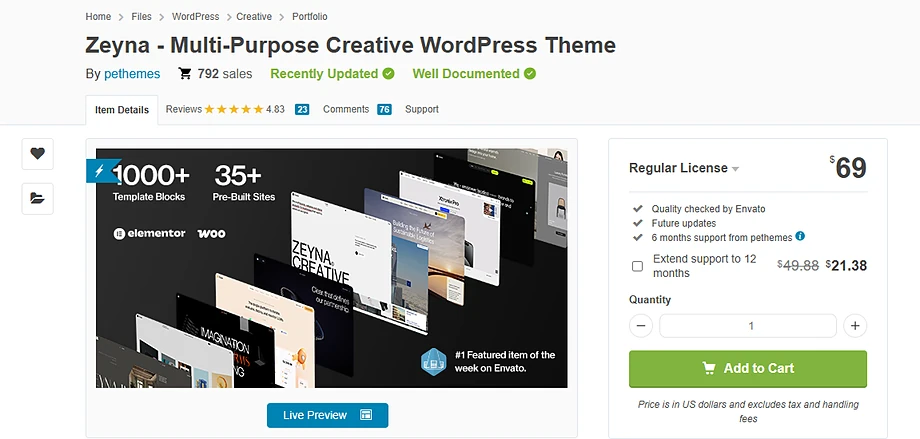Viewport: 920px width, 439px height.
Task: Go to Creative breadcrumb
Action: point(254,16)
